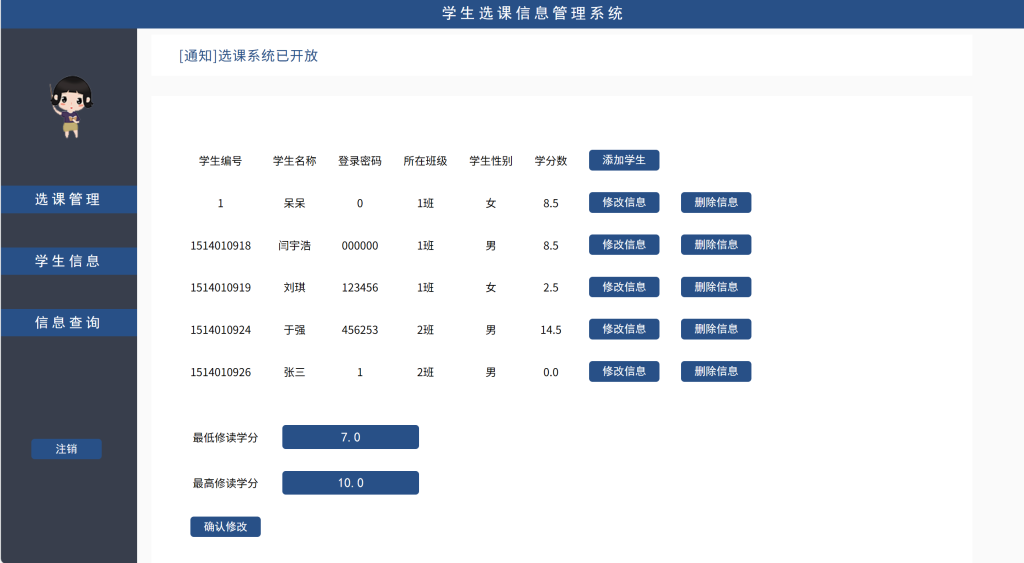Click 修改信息 for student 呆呆

(624, 202)
